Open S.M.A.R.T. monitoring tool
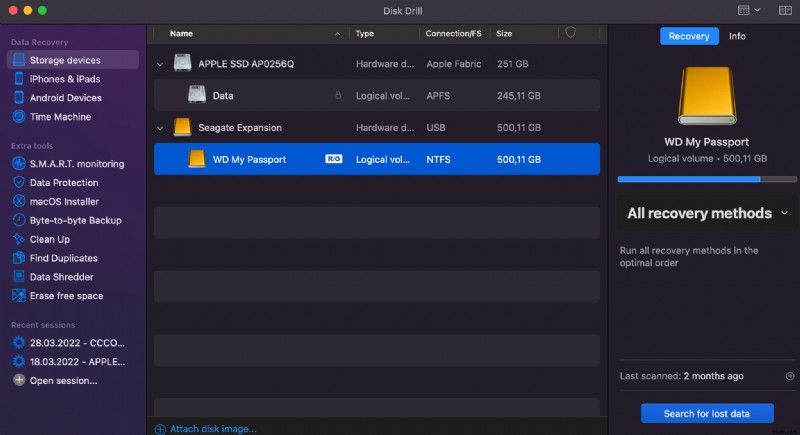 click(x=77, y=164)
